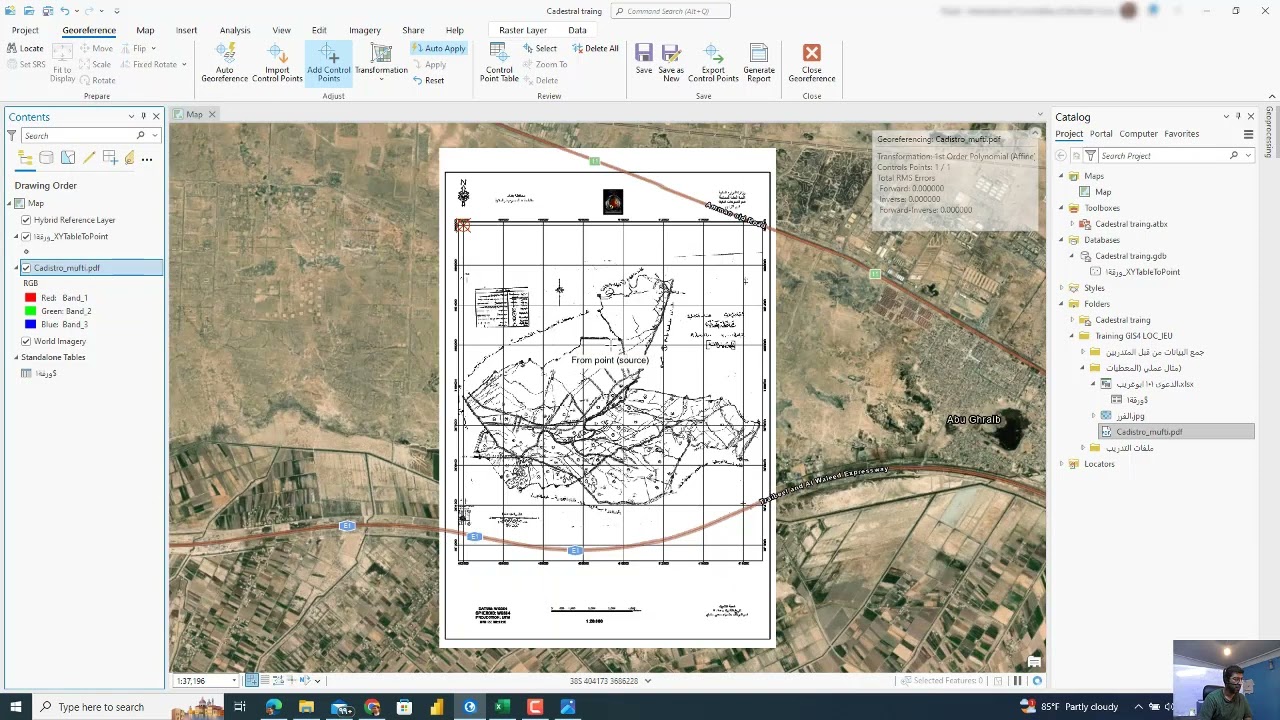The width and height of the screenshot is (1280, 720).
Task: Open the Transformation dropdown
Action: pyautogui.click(x=381, y=65)
